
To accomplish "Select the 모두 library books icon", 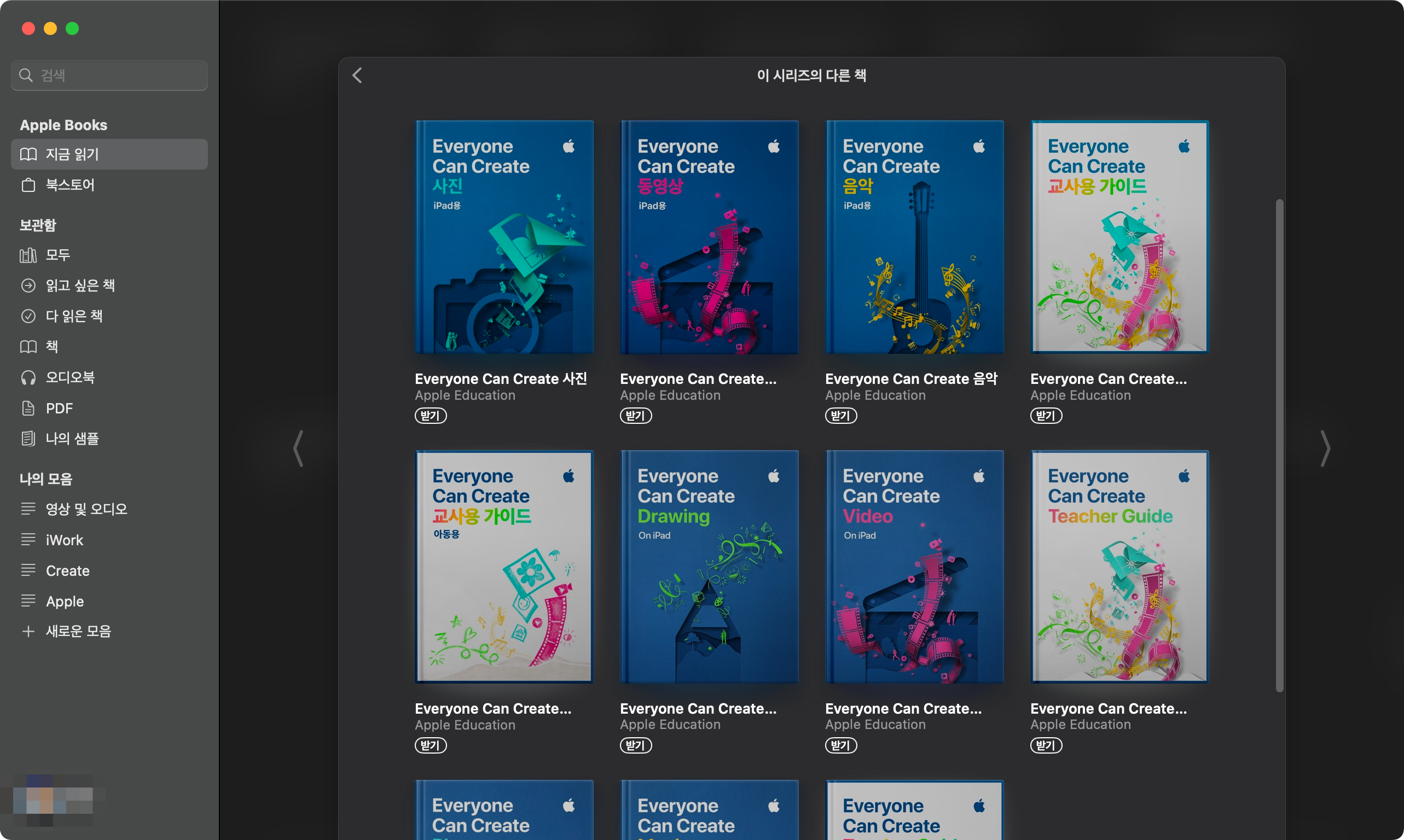I will tap(28, 255).
